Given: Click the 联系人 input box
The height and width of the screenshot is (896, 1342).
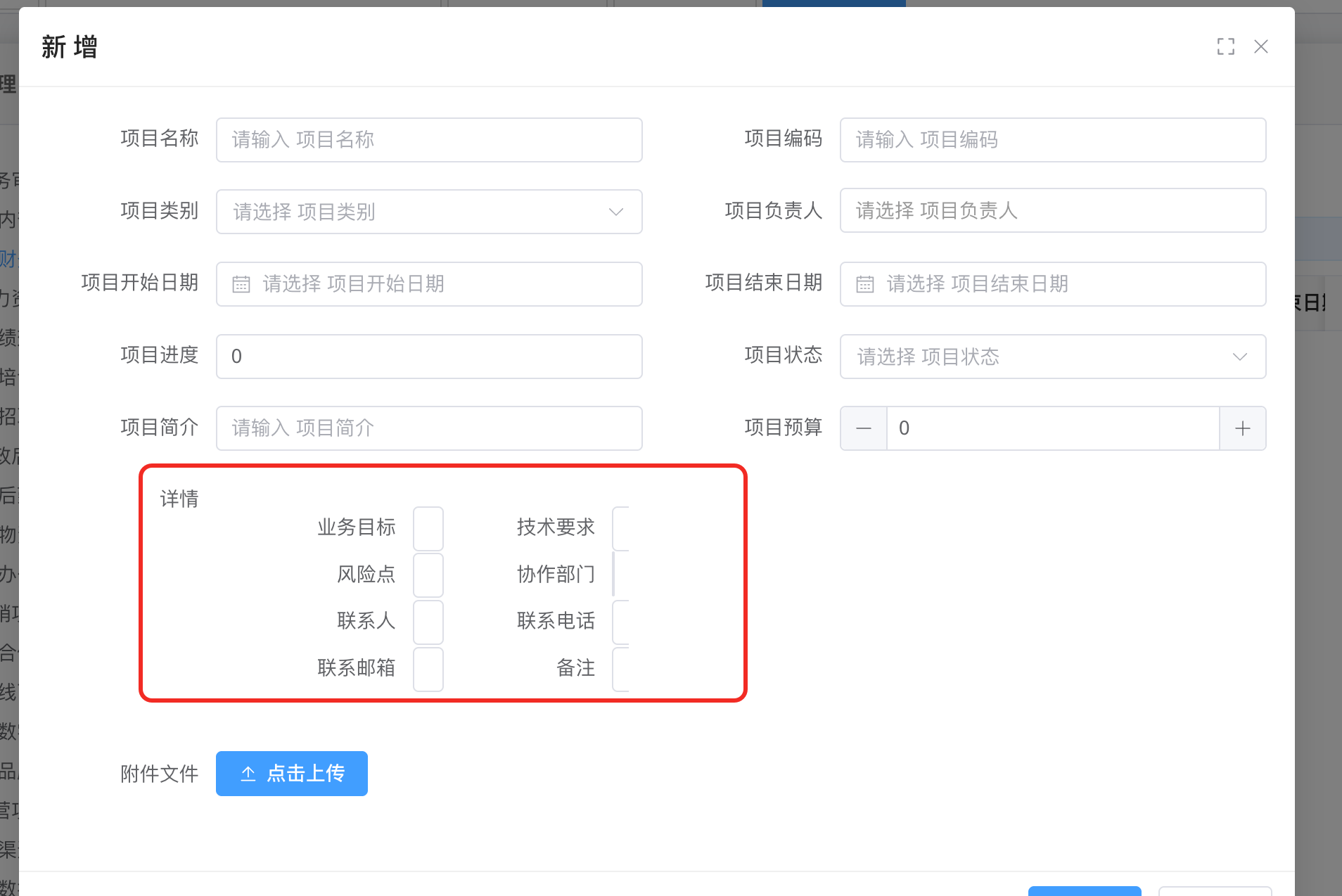Looking at the screenshot, I should (x=428, y=622).
